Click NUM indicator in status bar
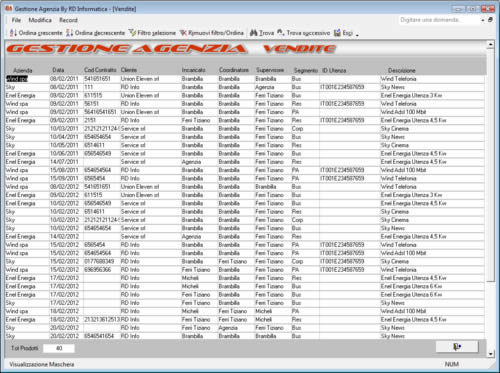 pyautogui.click(x=452, y=364)
